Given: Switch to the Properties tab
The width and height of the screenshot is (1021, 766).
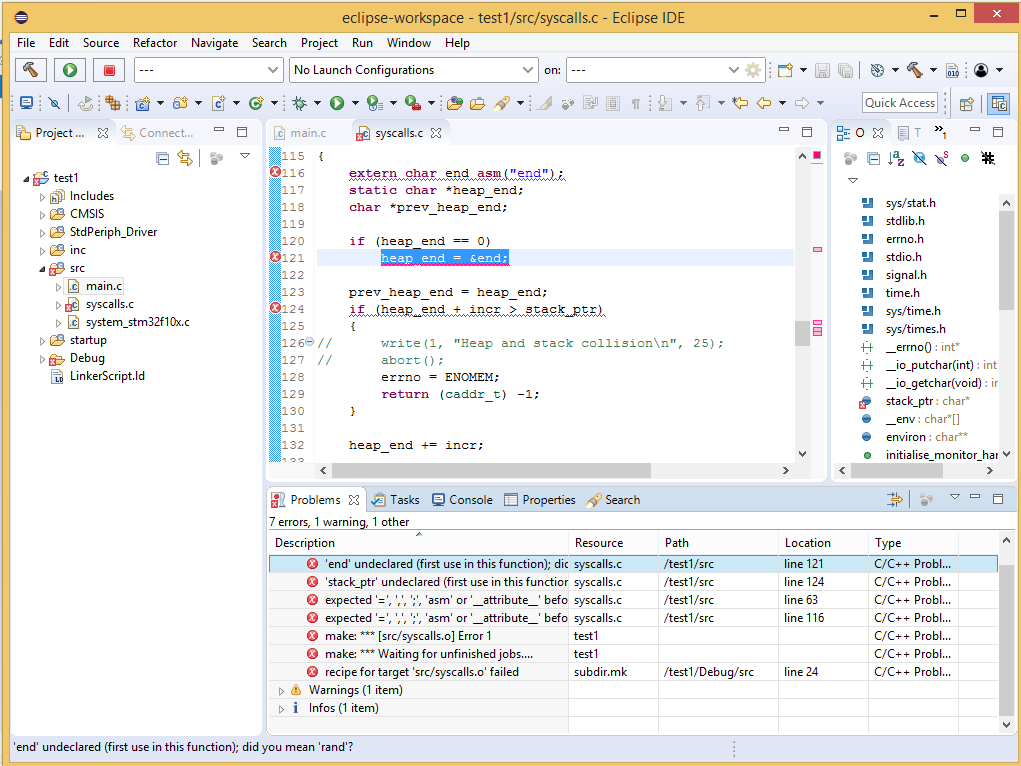Looking at the screenshot, I should (x=540, y=500).
